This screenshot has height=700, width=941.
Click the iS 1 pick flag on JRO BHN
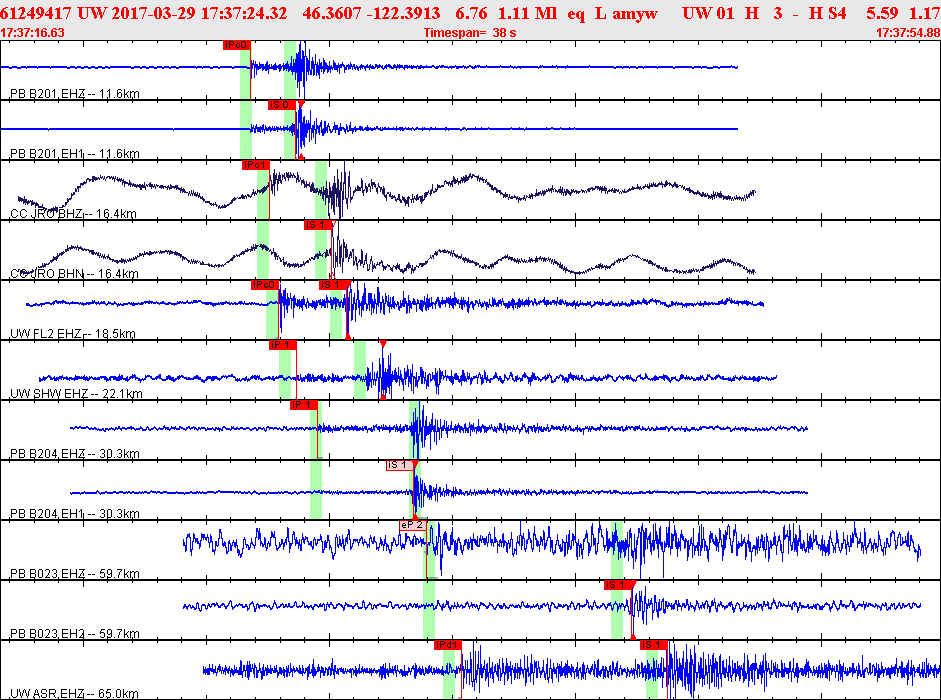tap(317, 225)
